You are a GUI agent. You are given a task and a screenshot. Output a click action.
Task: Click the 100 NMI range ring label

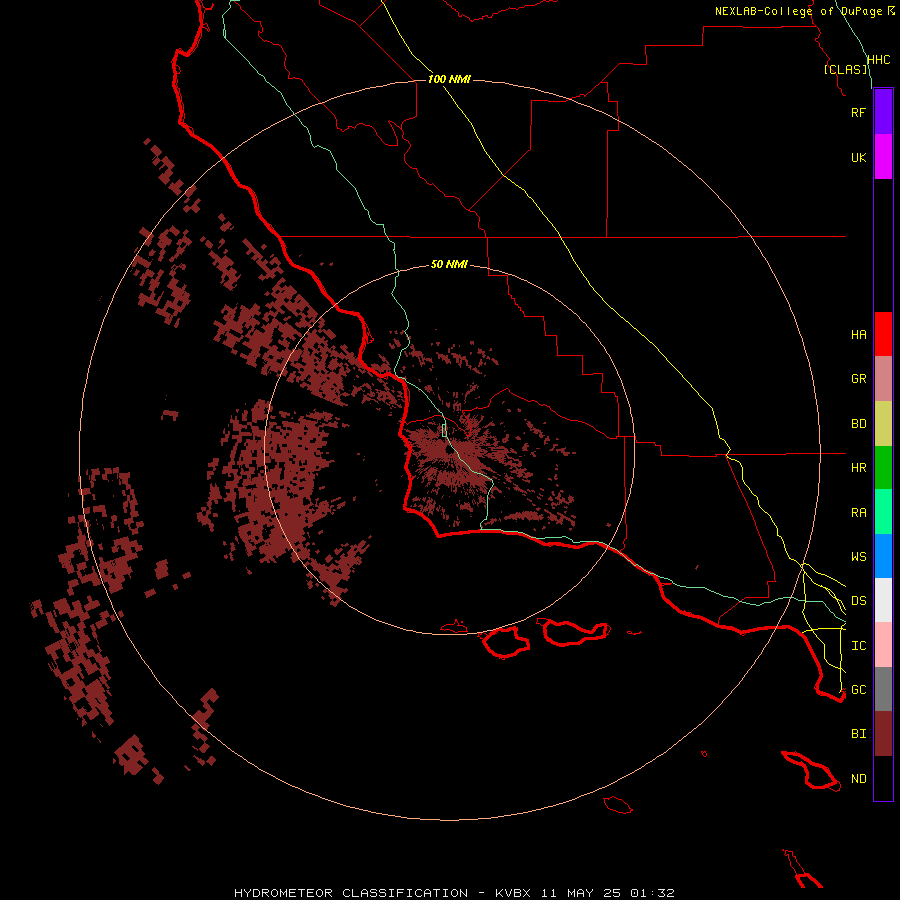449,79
